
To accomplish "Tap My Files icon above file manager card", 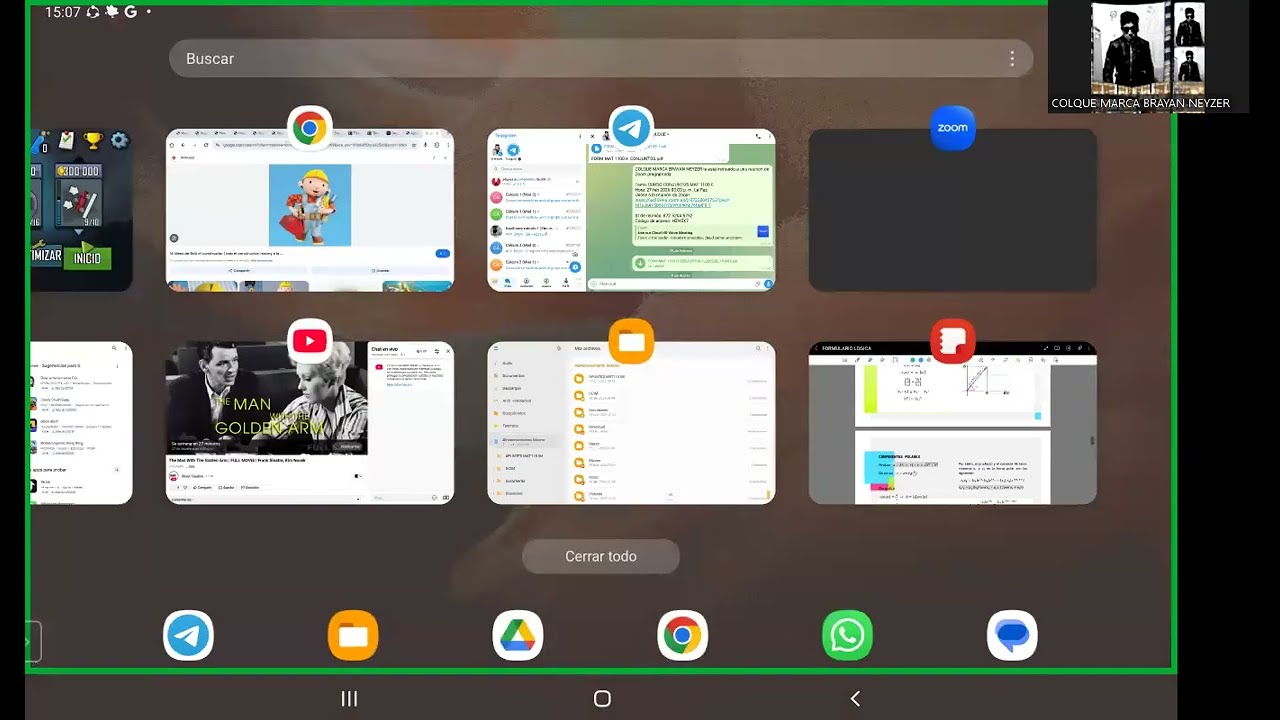I will [x=631, y=342].
